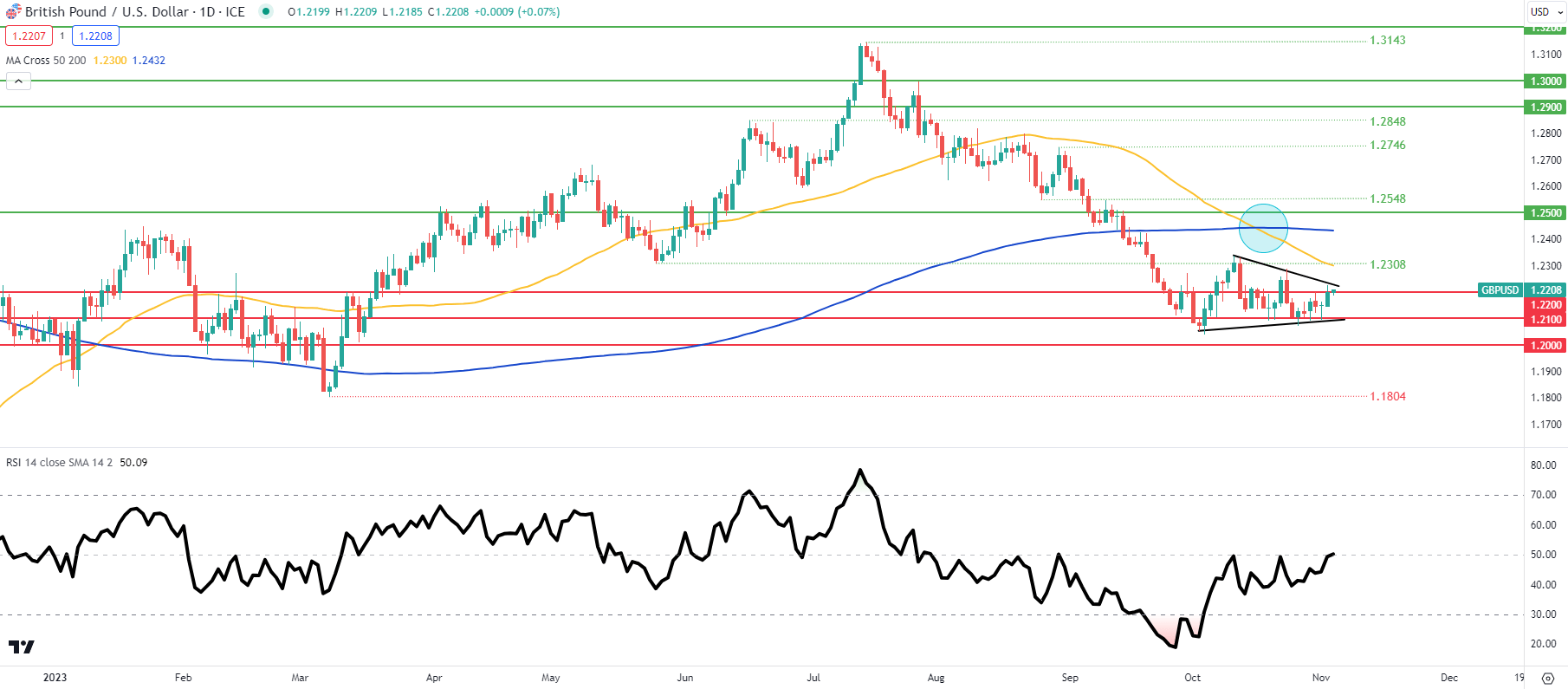
Task: Click the 1.2900 green level price tag
Action: [x=1545, y=107]
